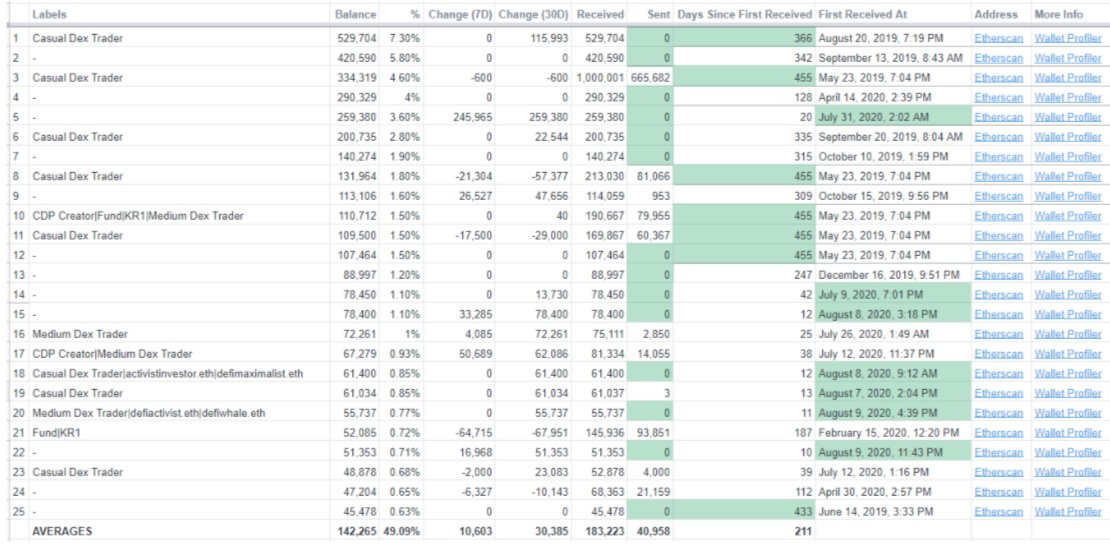The width and height of the screenshot is (1110, 544).
Task: Click the More Info column header
Action: tap(1058, 15)
